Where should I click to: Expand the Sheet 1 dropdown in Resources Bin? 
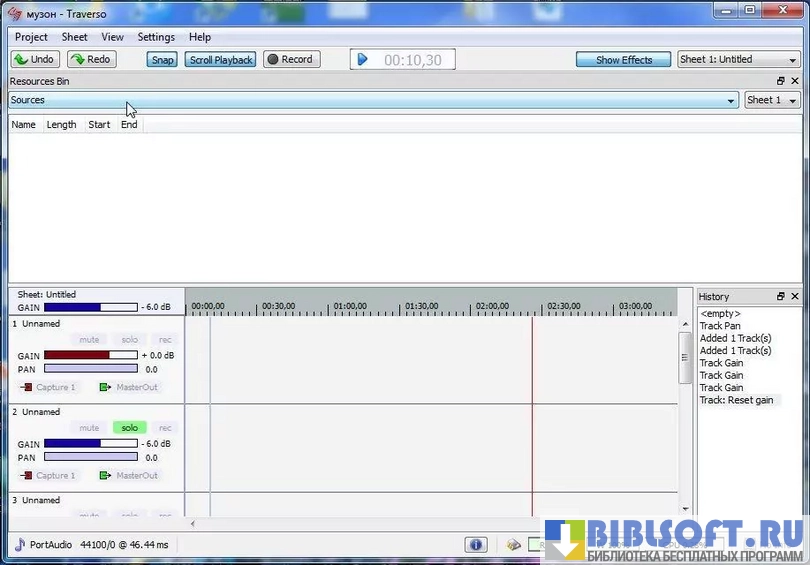773,100
